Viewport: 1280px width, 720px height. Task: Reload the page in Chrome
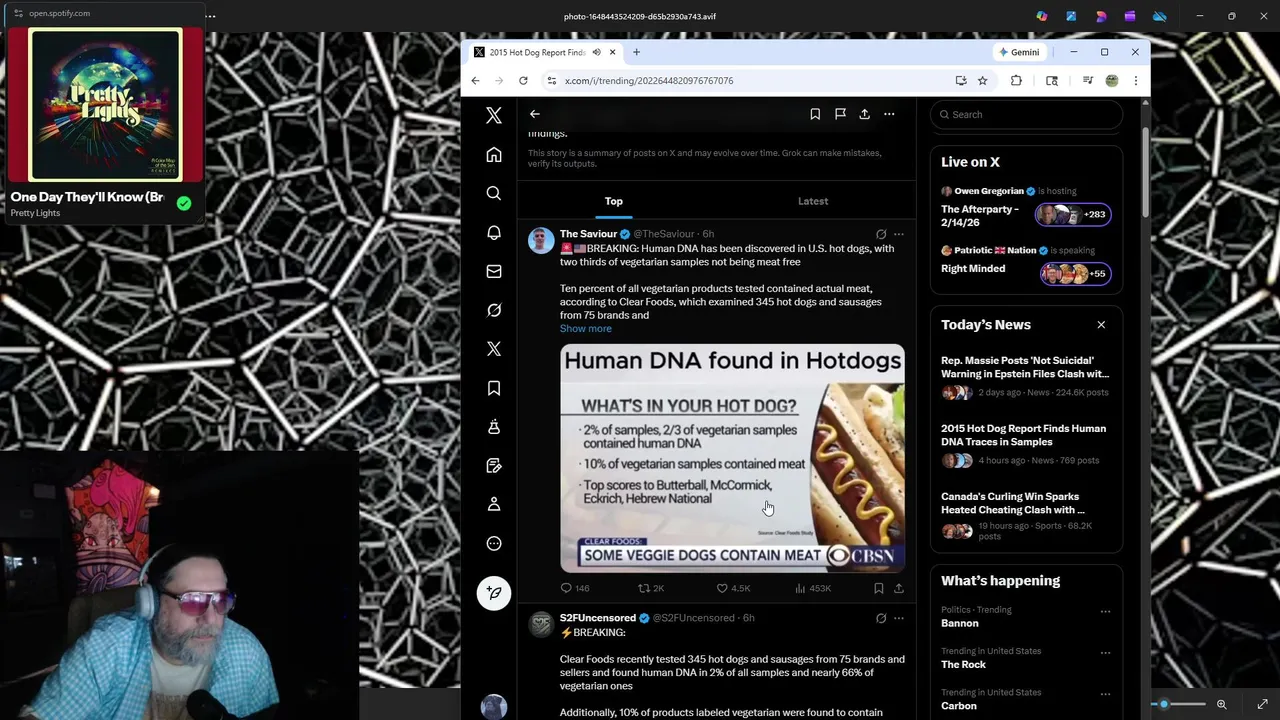click(x=523, y=80)
